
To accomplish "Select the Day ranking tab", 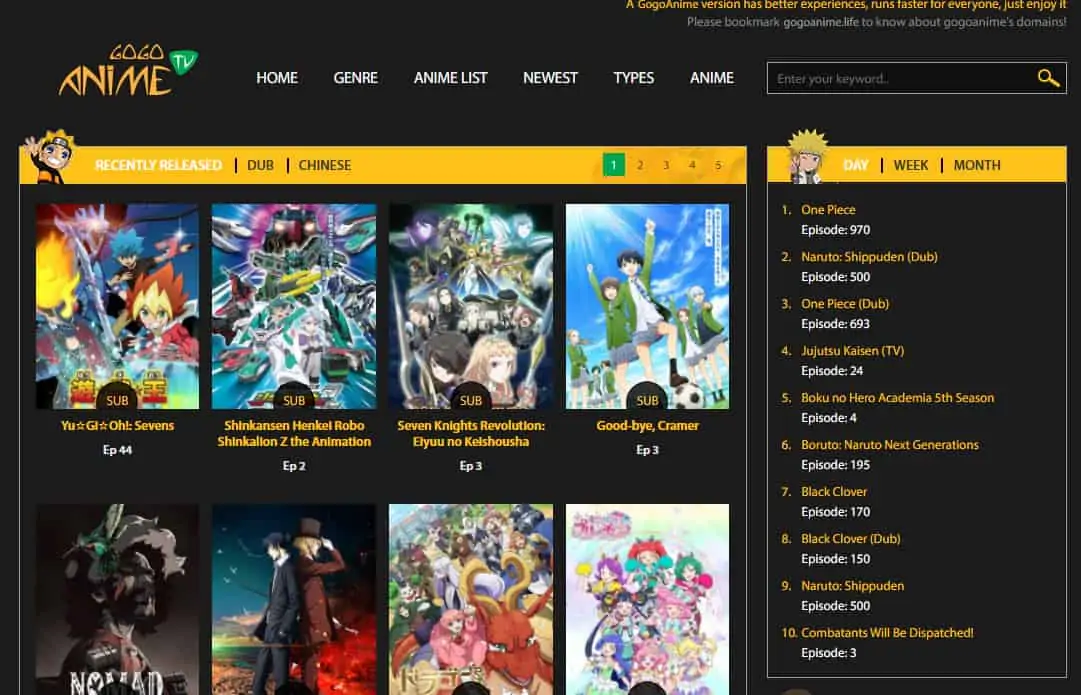I will click(856, 165).
